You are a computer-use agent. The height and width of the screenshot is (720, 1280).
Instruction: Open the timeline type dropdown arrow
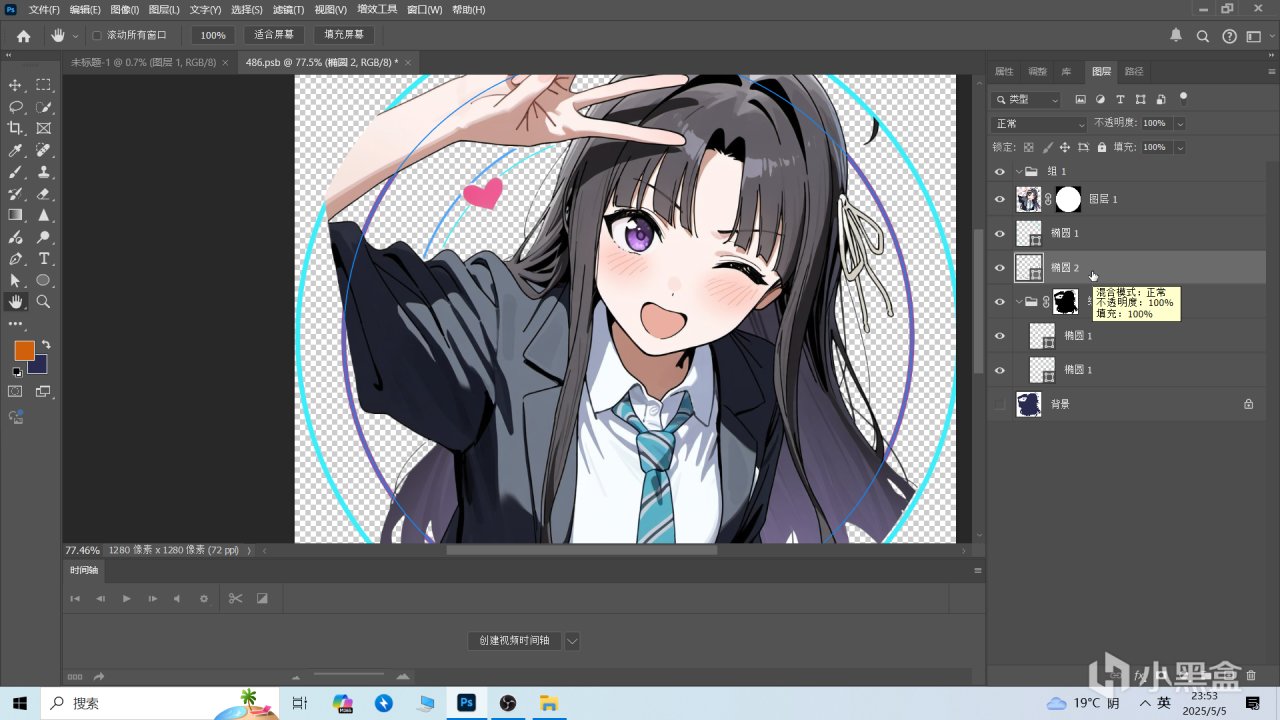[572, 641]
